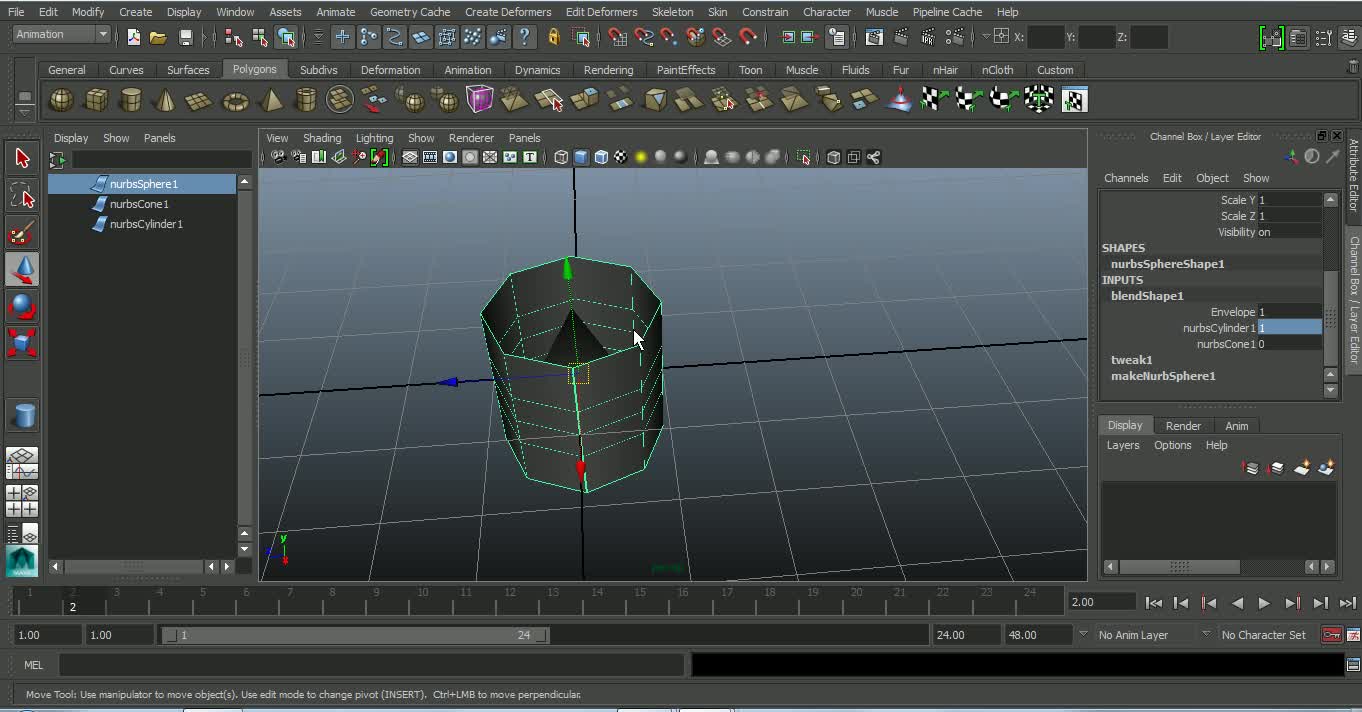Screen dimensions: 1362x712
Task: Expand the makeNurbSphere1 input node
Action: 1163,376
